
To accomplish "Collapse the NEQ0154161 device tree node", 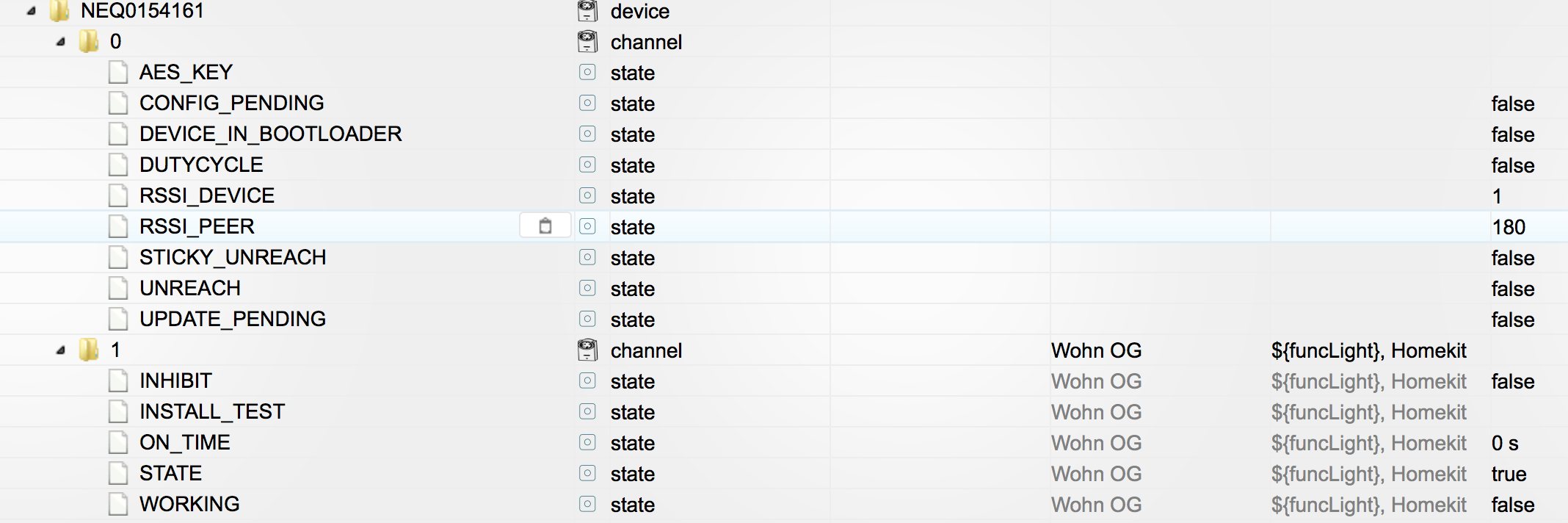I will 32,11.
